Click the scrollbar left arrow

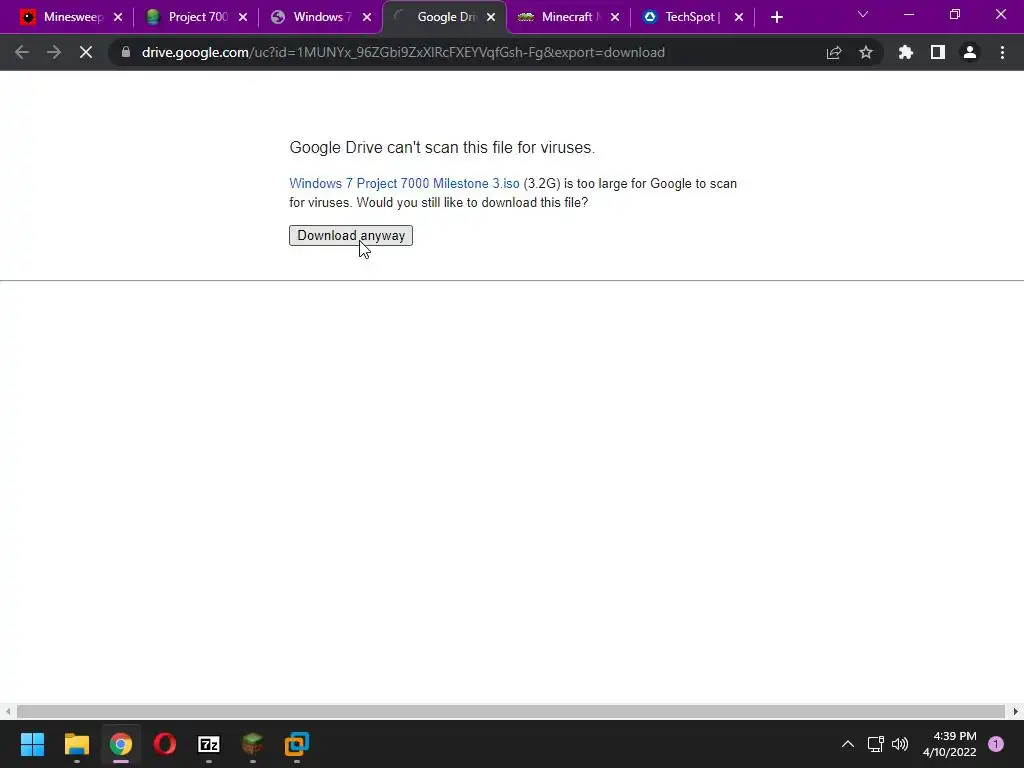coord(7,711)
